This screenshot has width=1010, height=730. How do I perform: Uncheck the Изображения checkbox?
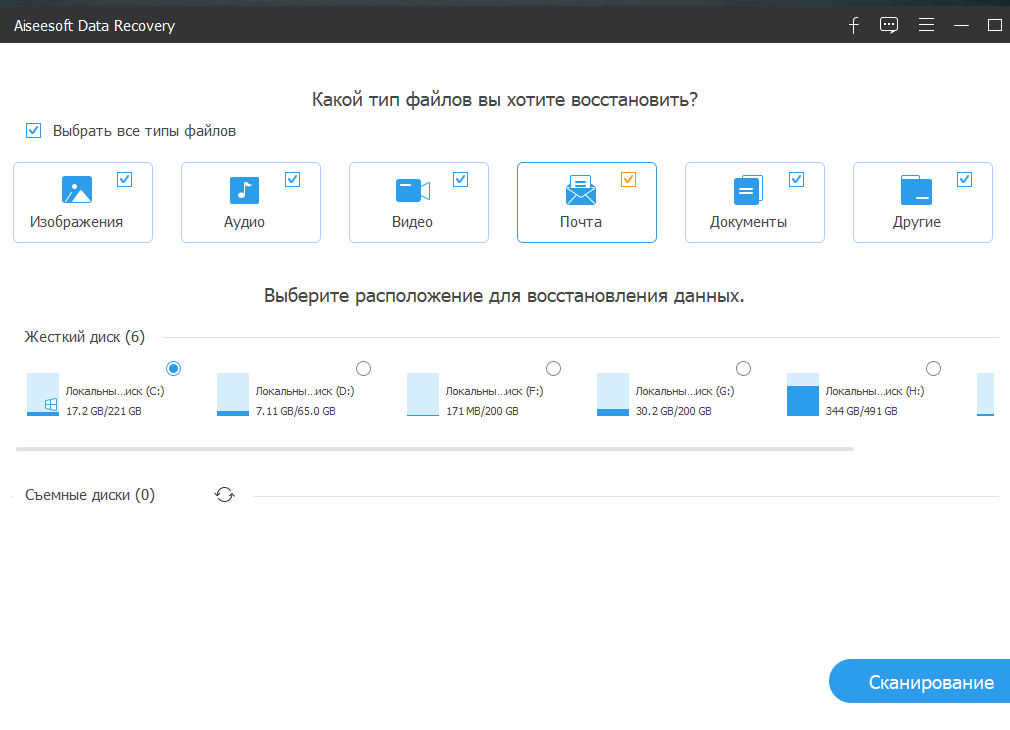tap(124, 180)
